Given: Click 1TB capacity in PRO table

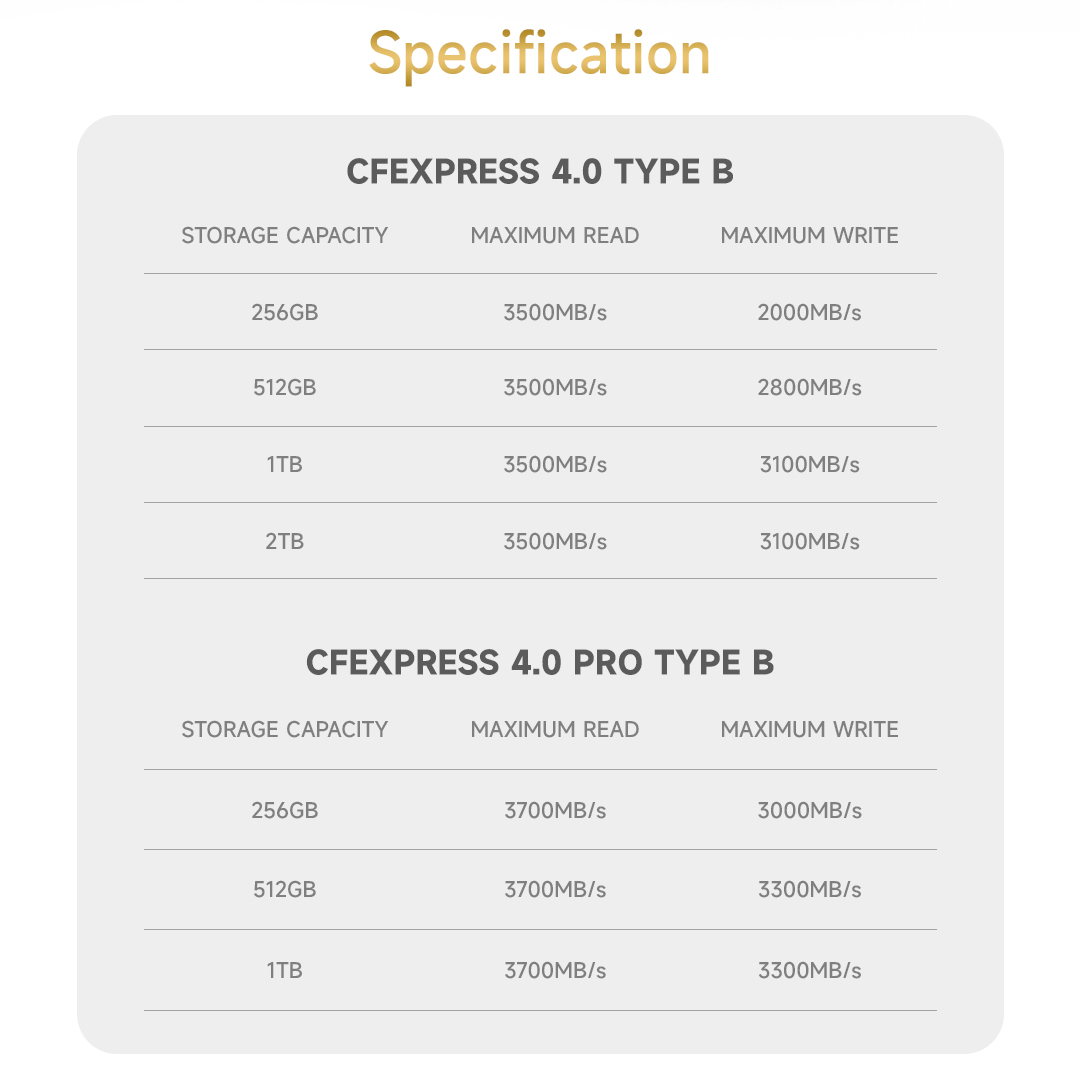Looking at the screenshot, I should pos(284,970).
